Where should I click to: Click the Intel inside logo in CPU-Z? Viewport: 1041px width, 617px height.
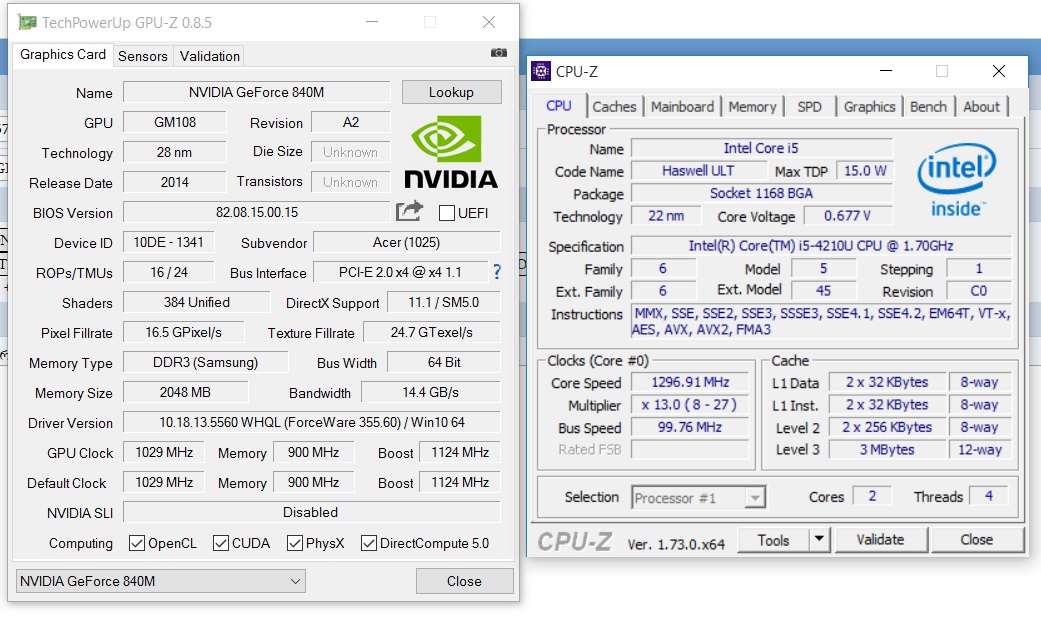coord(956,180)
